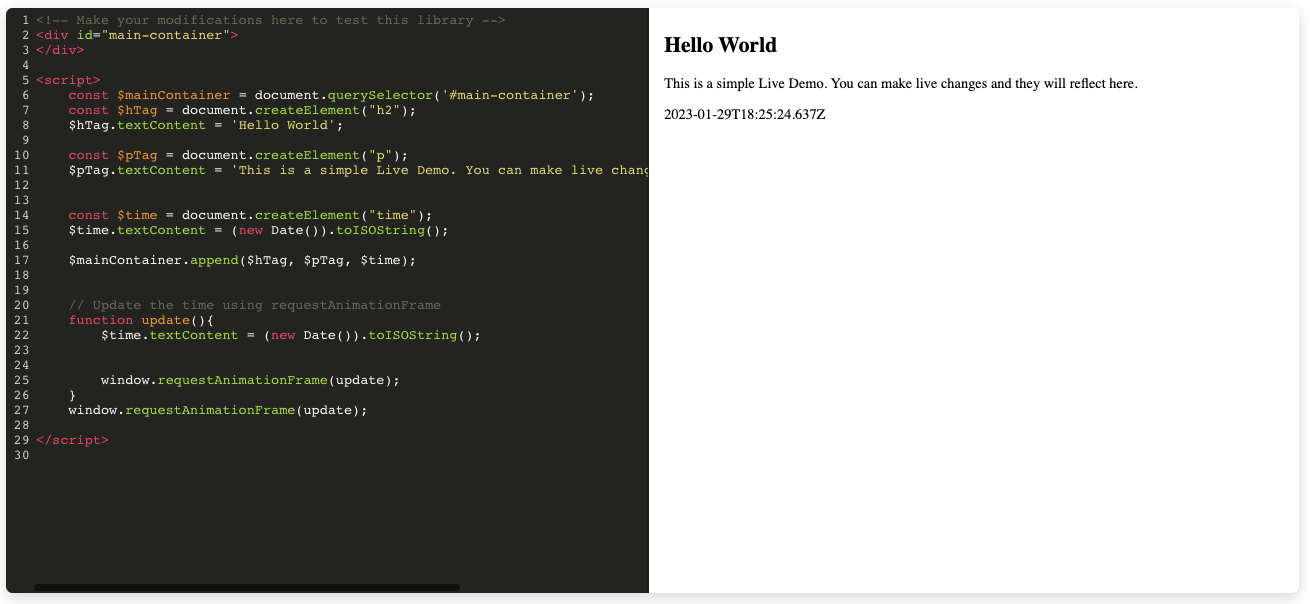Click the 'Update the time' comment line
The width and height of the screenshot is (1310, 604).
pyautogui.click(x=254, y=305)
